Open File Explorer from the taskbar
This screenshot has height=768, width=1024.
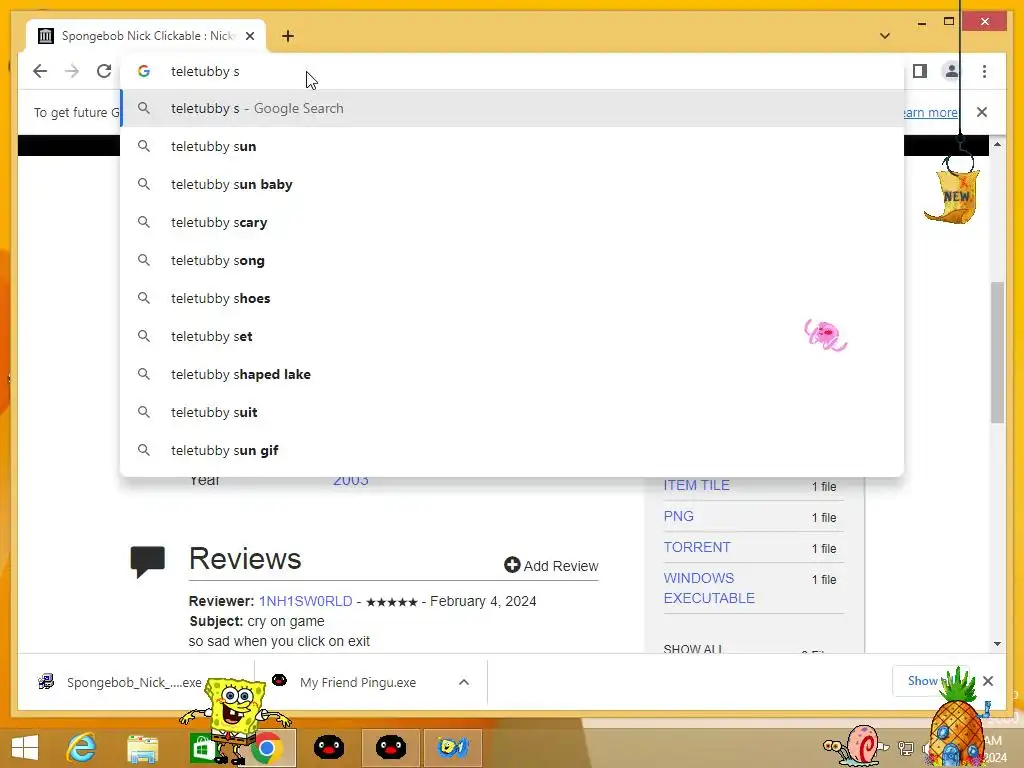[142, 748]
